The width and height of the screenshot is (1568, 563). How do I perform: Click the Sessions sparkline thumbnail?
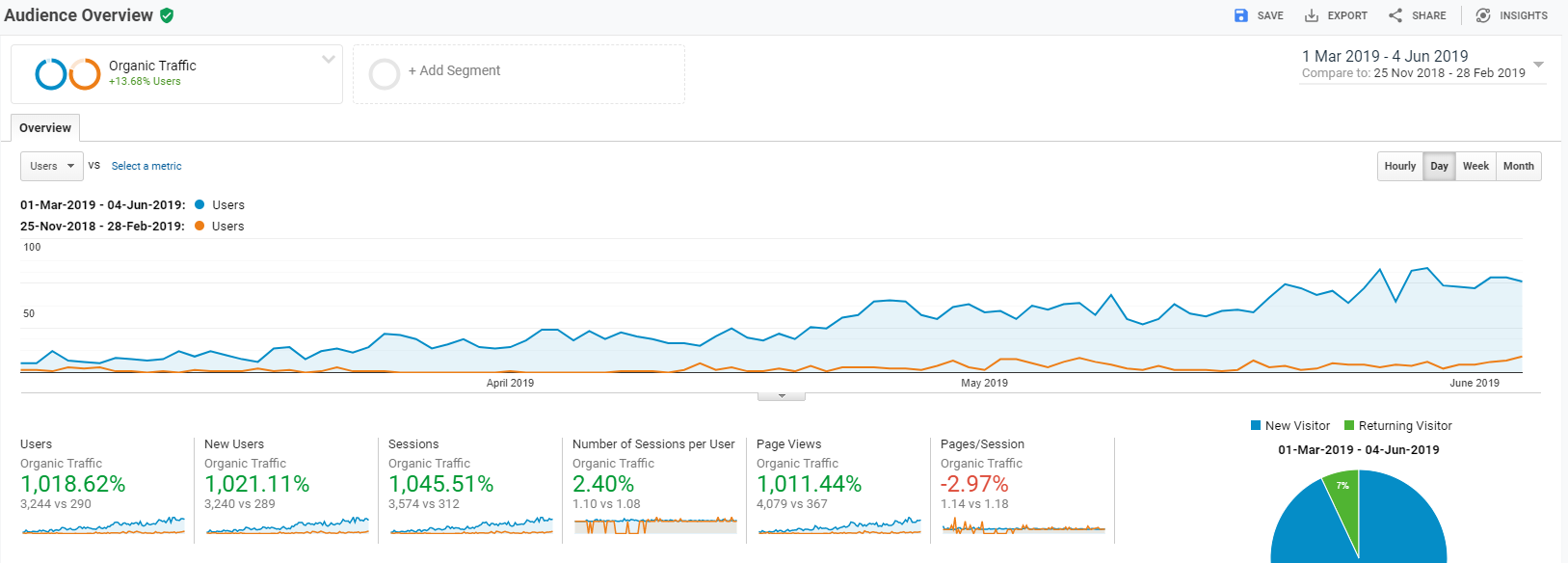click(x=471, y=525)
